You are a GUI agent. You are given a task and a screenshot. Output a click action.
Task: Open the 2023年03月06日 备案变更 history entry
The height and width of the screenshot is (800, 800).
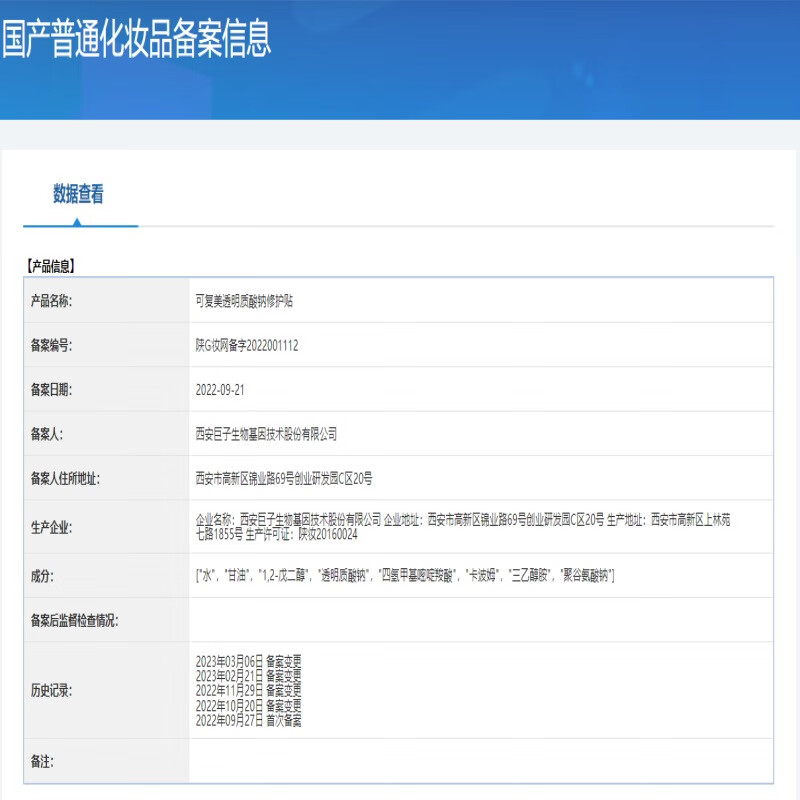click(248, 661)
